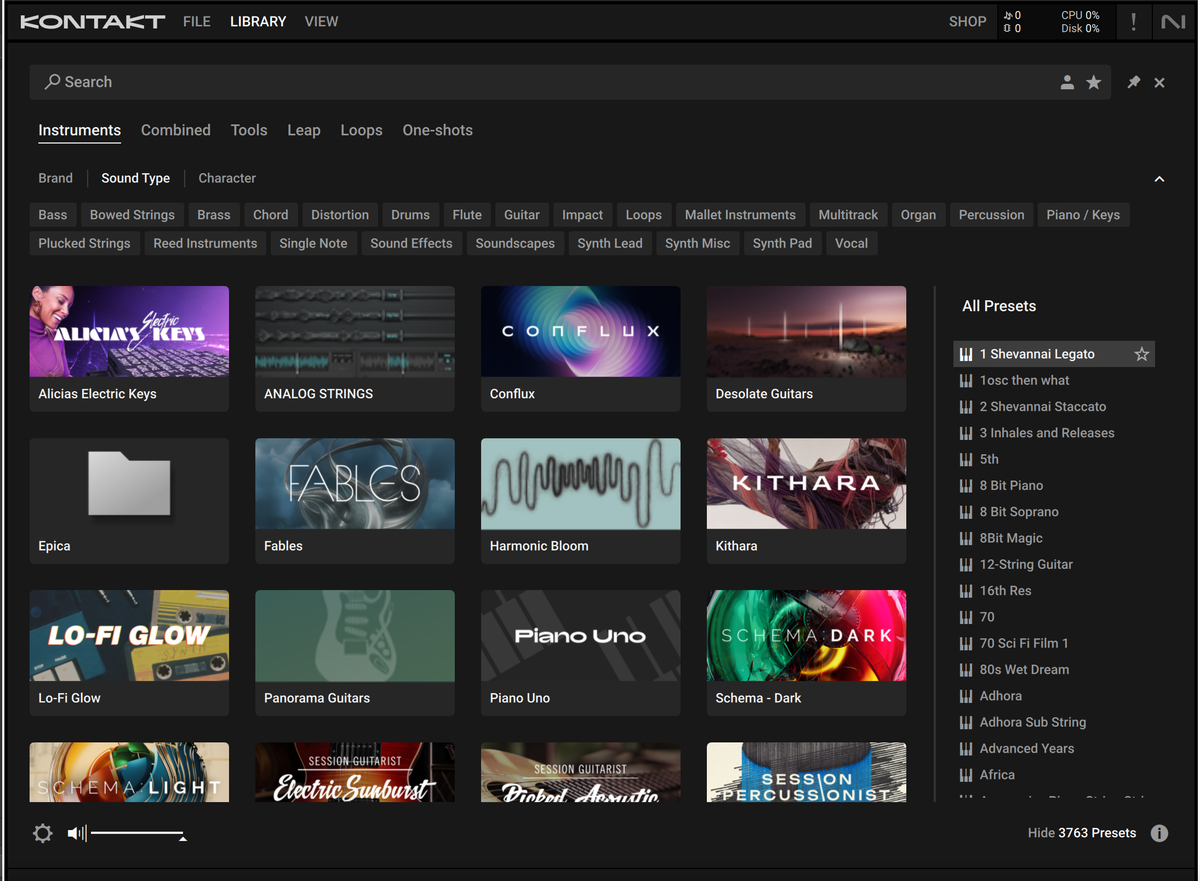Switch to the Loops tab

click(x=361, y=130)
